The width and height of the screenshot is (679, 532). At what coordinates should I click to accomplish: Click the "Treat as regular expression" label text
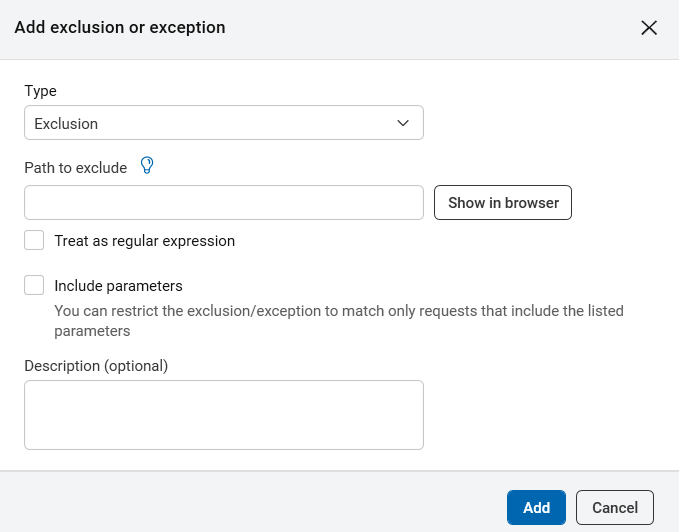(144, 241)
